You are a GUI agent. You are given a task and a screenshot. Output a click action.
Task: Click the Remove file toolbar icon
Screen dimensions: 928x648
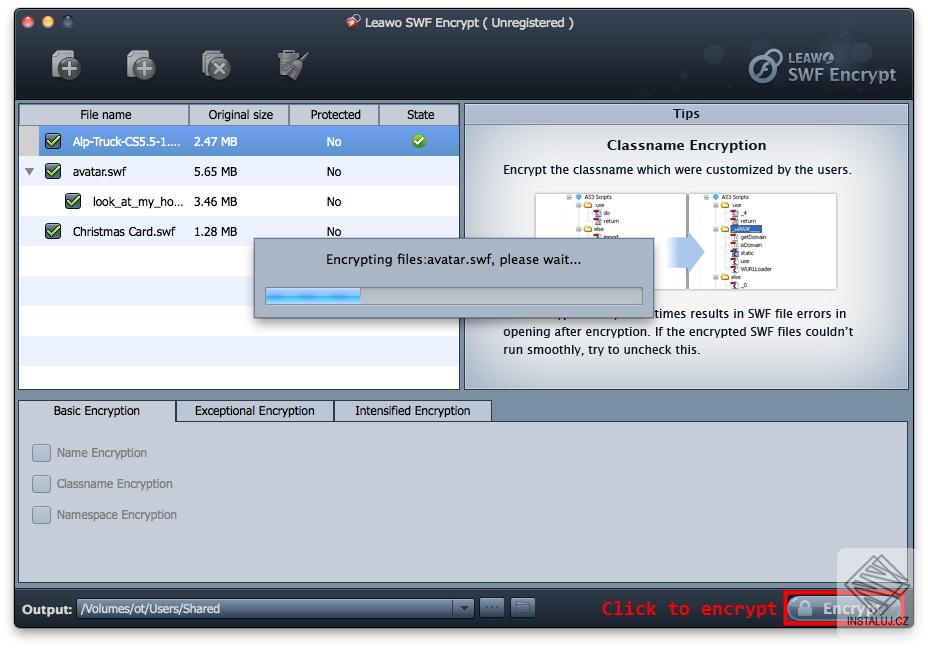coord(216,65)
